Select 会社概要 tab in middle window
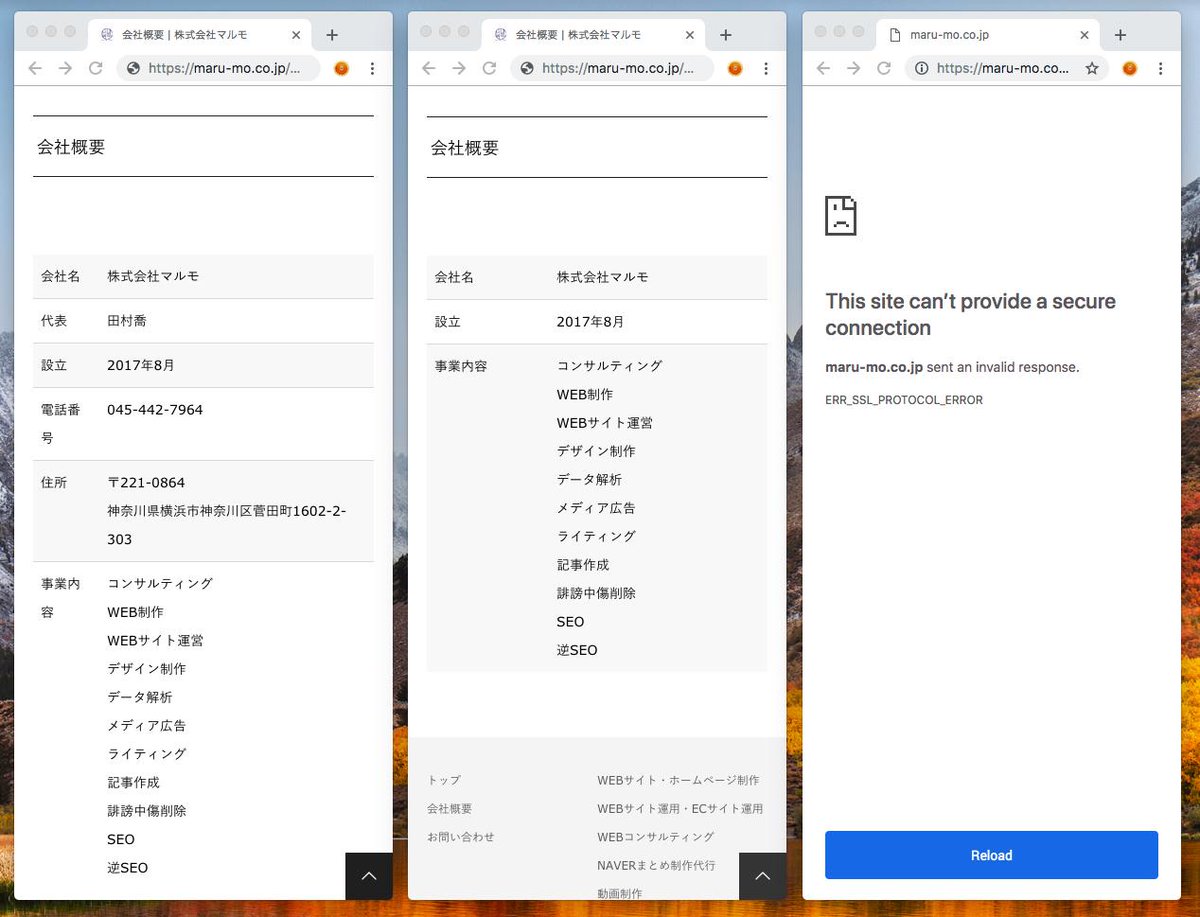The height and width of the screenshot is (917, 1200). tap(594, 35)
